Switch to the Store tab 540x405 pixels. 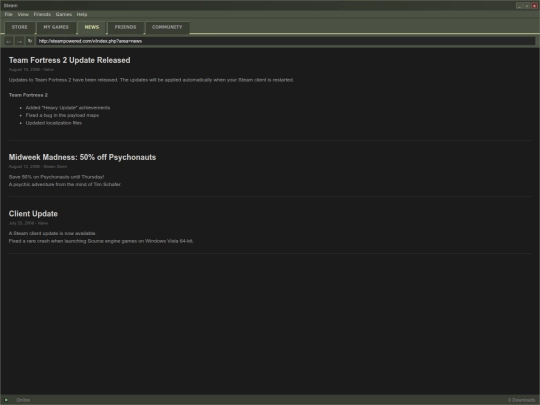pos(20,27)
